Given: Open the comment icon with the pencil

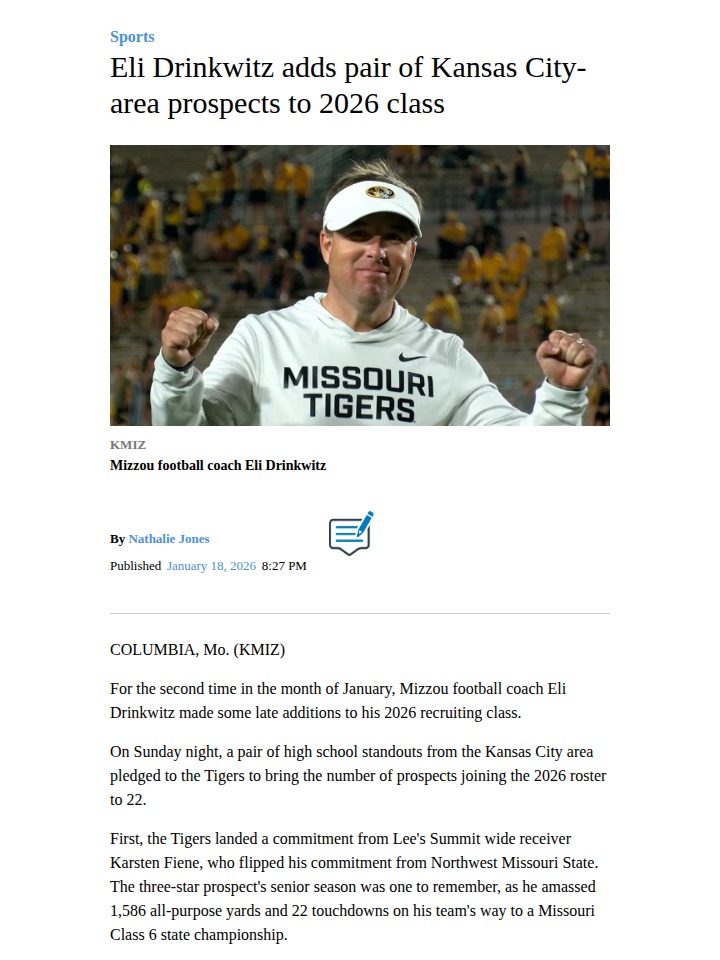Looking at the screenshot, I should pyautogui.click(x=351, y=533).
